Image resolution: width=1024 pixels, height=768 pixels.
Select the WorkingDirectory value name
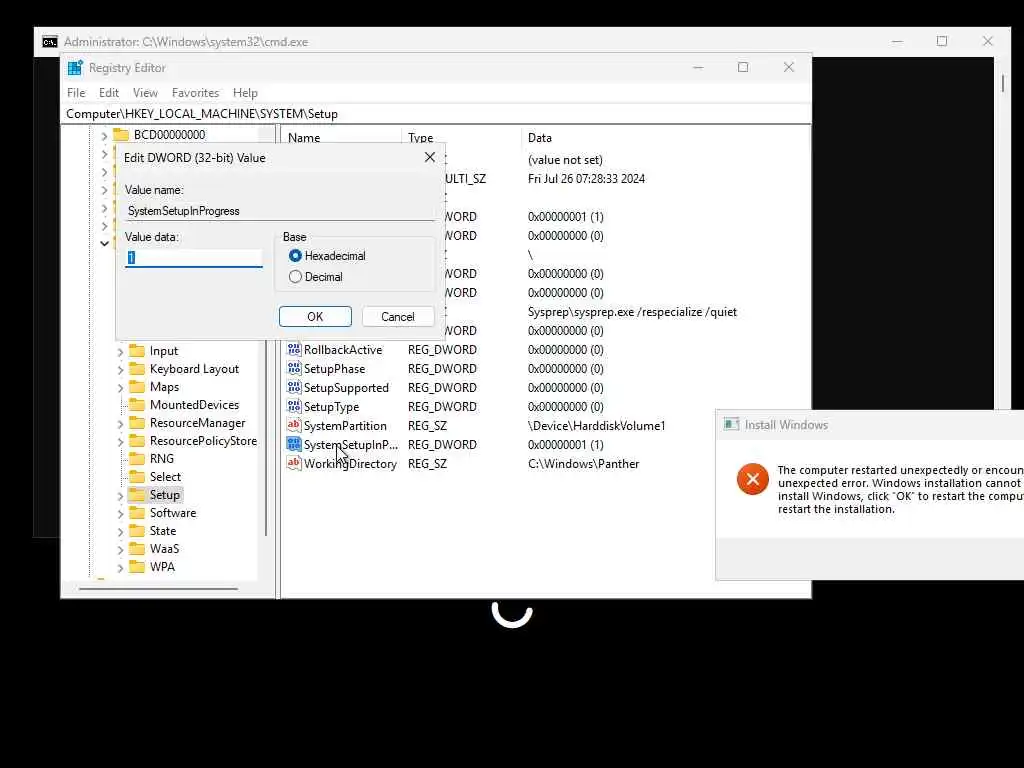(350, 464)
